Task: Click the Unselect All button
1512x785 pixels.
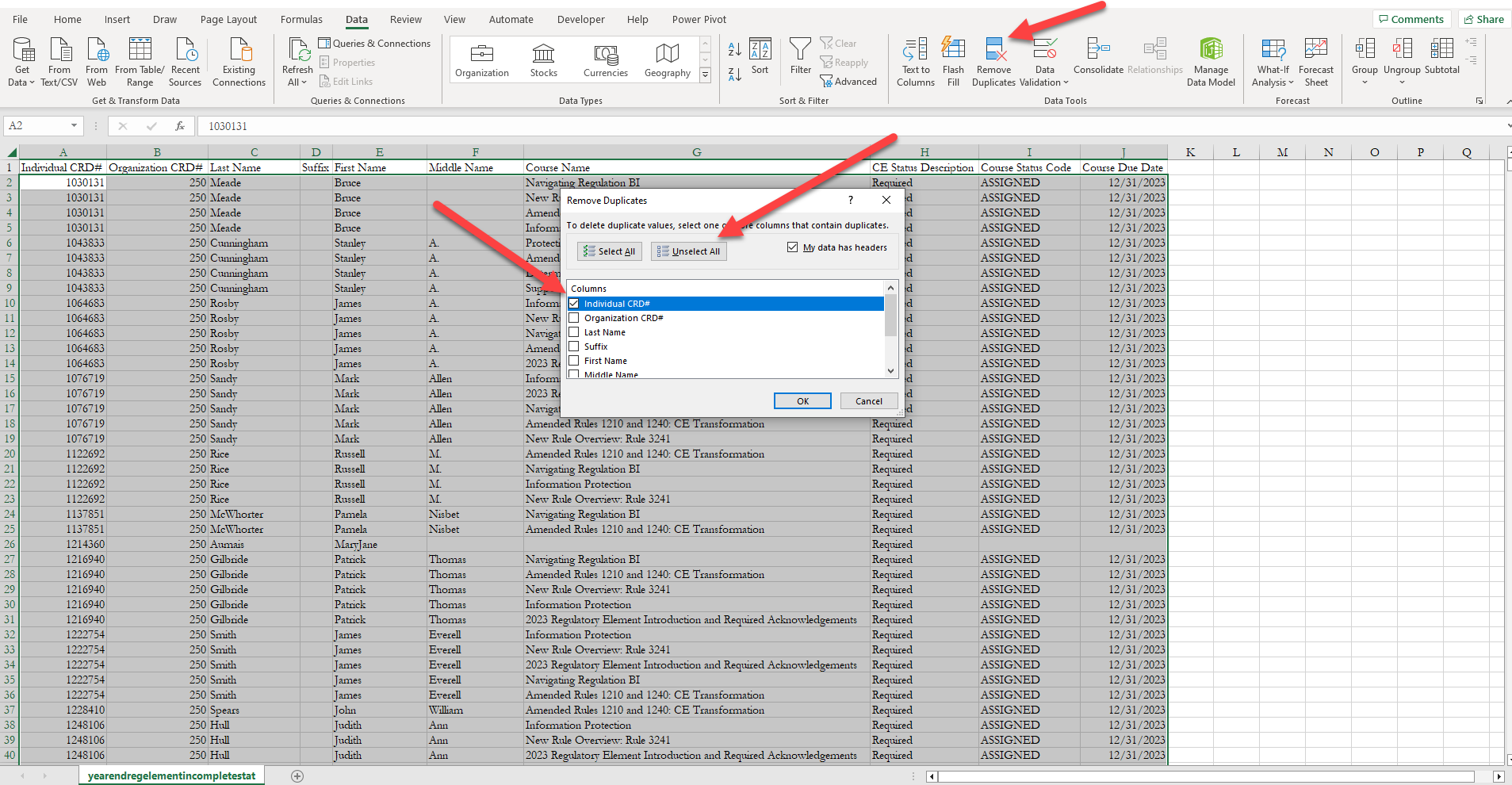Action: coord(688,251)
